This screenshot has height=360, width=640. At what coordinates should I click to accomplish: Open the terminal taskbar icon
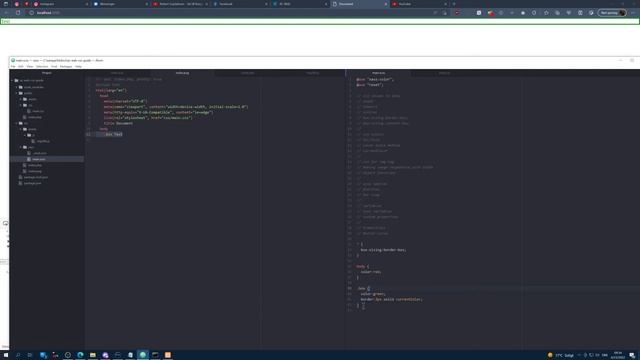[155, 355]
